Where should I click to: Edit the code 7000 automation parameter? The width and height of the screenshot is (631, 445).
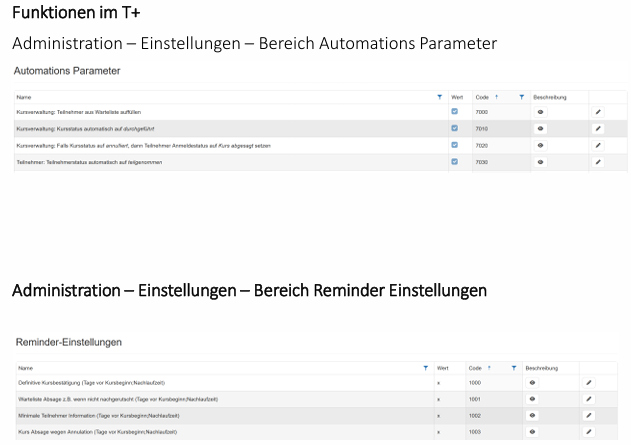[598, 112]
